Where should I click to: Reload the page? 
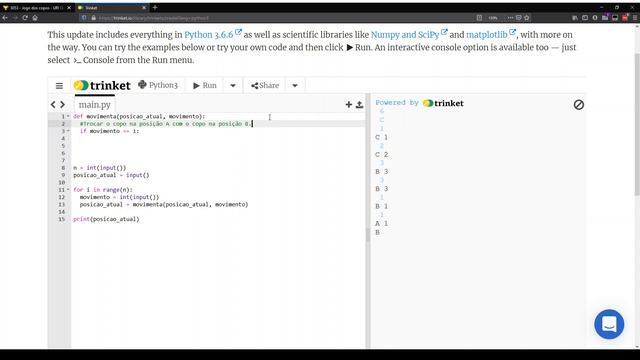25,18
